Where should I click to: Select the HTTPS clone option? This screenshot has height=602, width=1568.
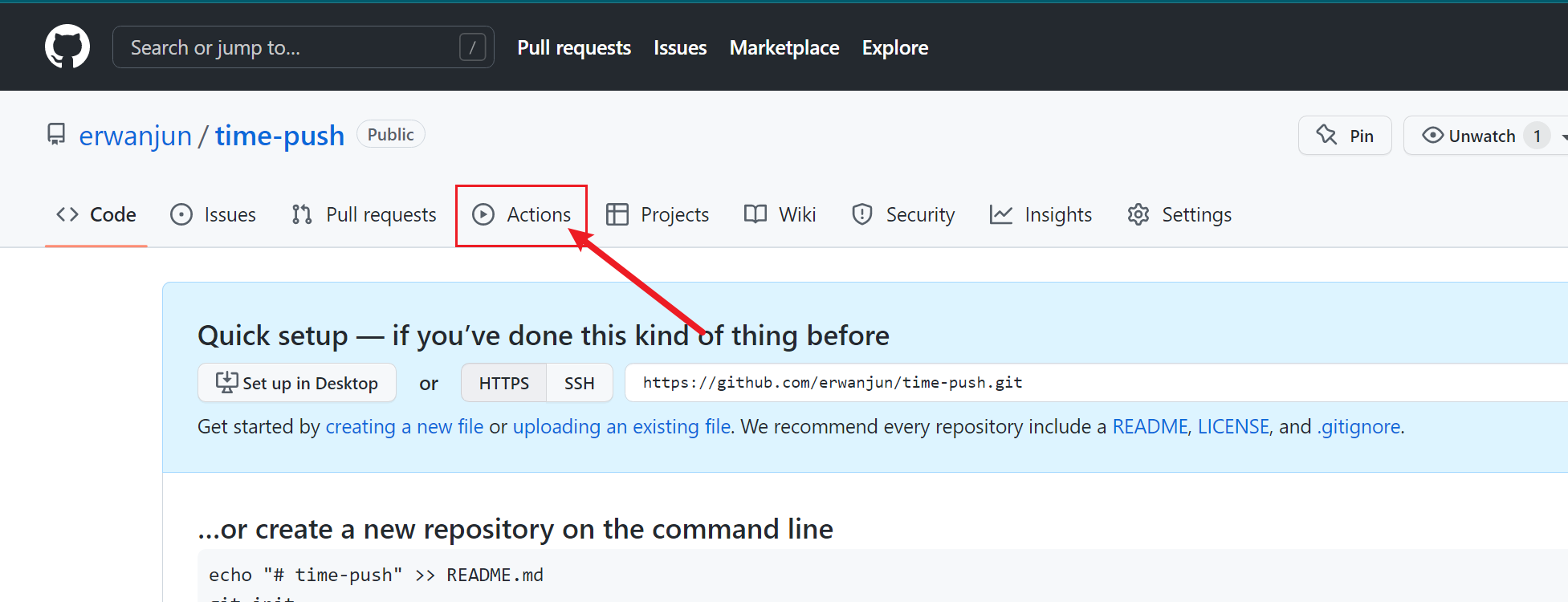[x=504, y=383]
